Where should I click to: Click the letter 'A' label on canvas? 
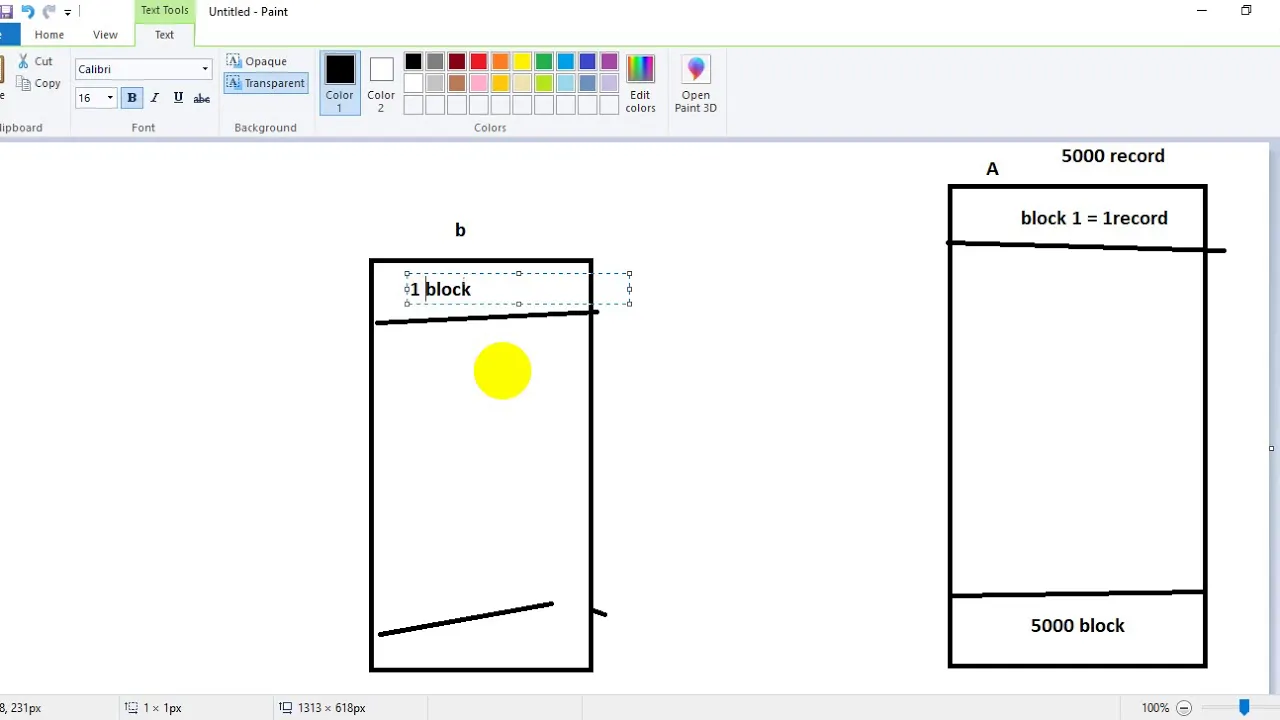(x=992, y=169)
